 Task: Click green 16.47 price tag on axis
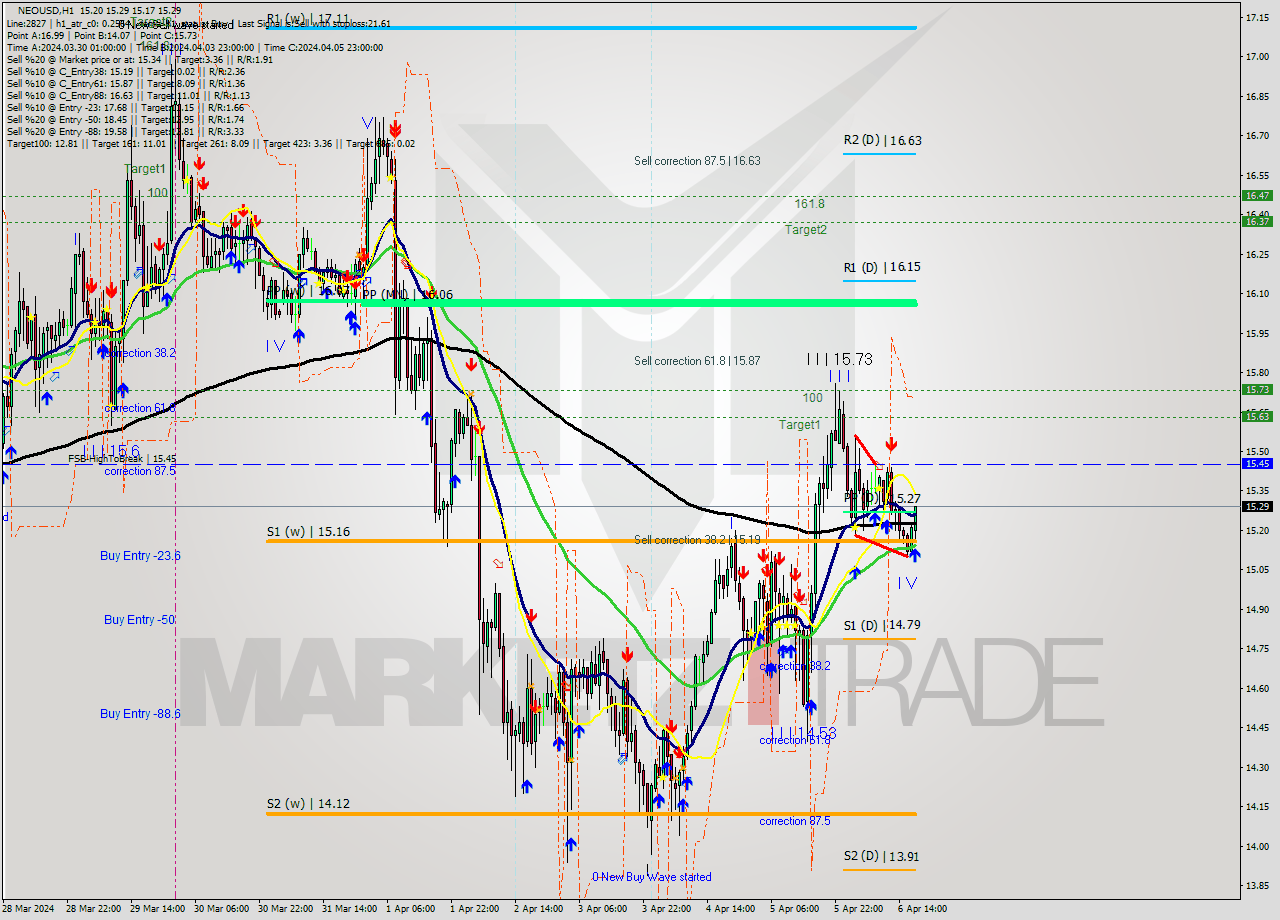click(1256, 196)
